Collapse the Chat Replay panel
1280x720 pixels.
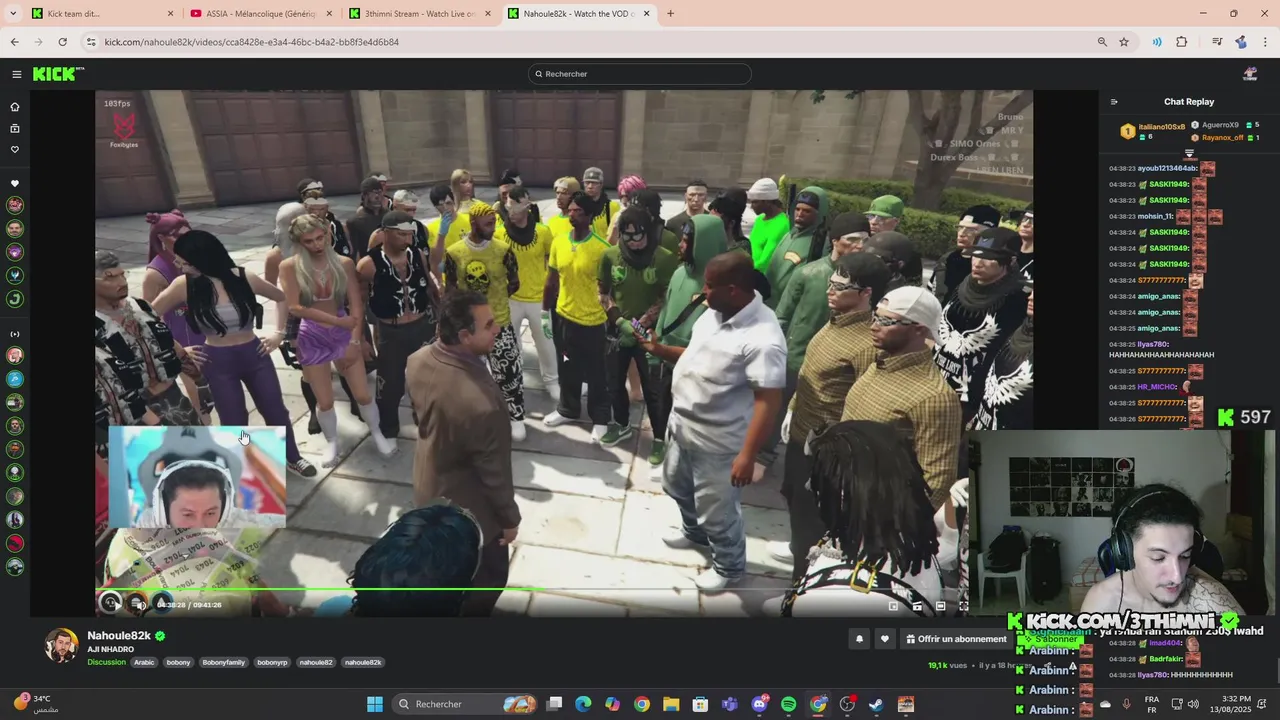1114,102
